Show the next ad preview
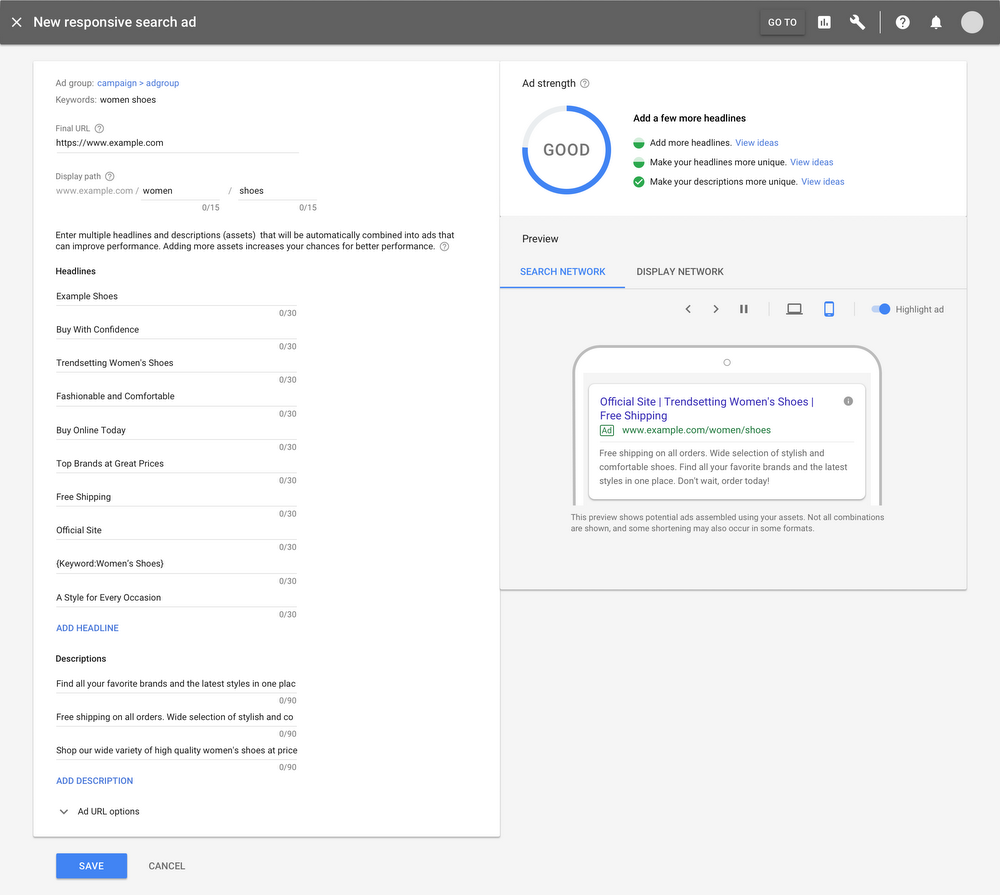Viewport: 1000px width, 895px height. (716, 309)
